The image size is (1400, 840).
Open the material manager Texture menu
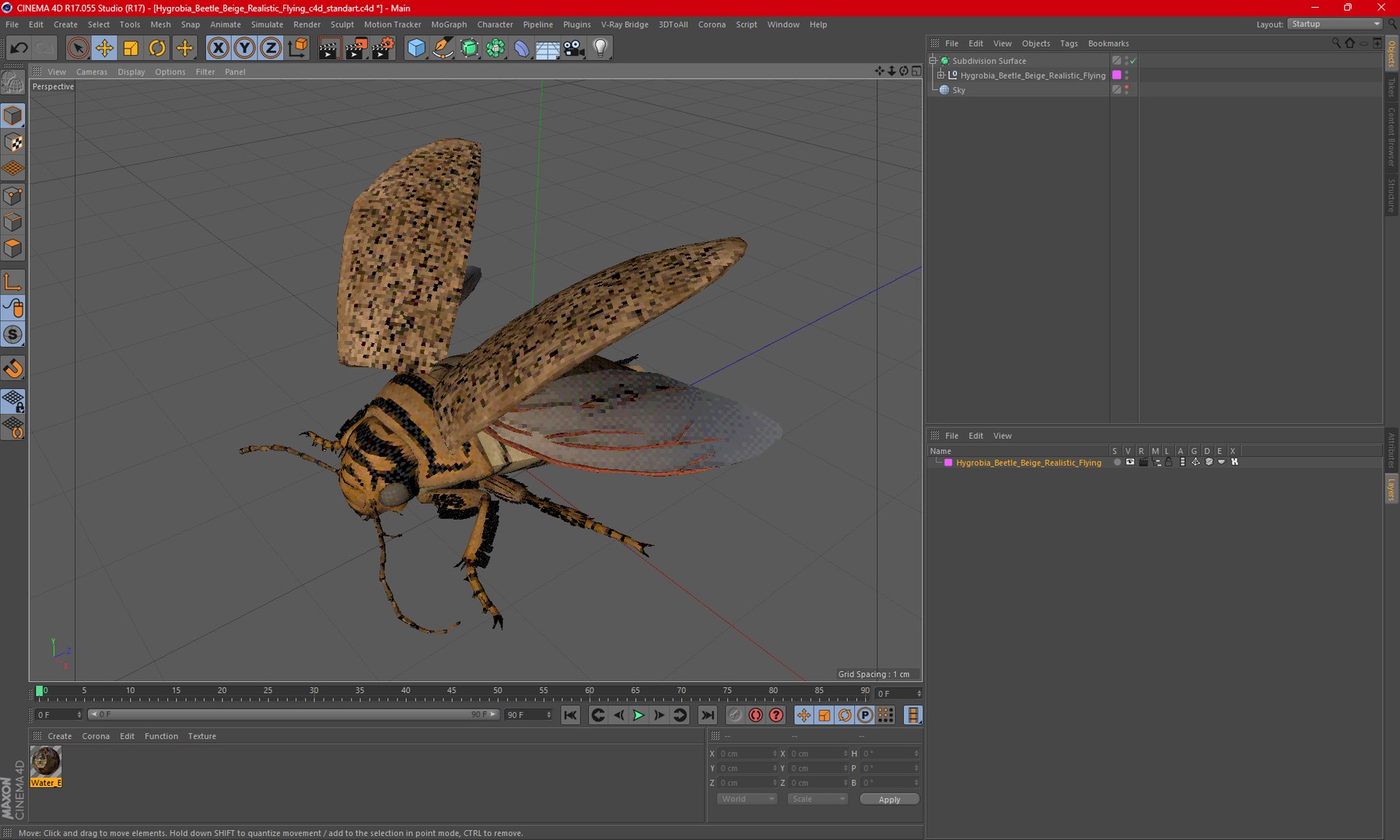pos(201,736)
